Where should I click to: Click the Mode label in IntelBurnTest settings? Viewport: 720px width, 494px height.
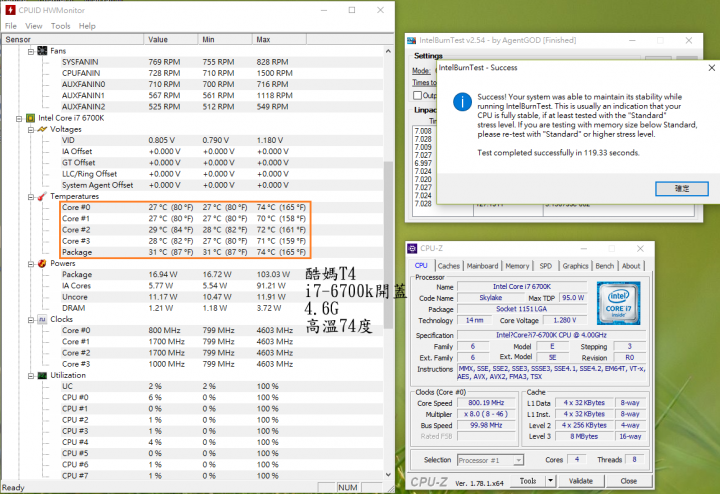pos(421,71)
